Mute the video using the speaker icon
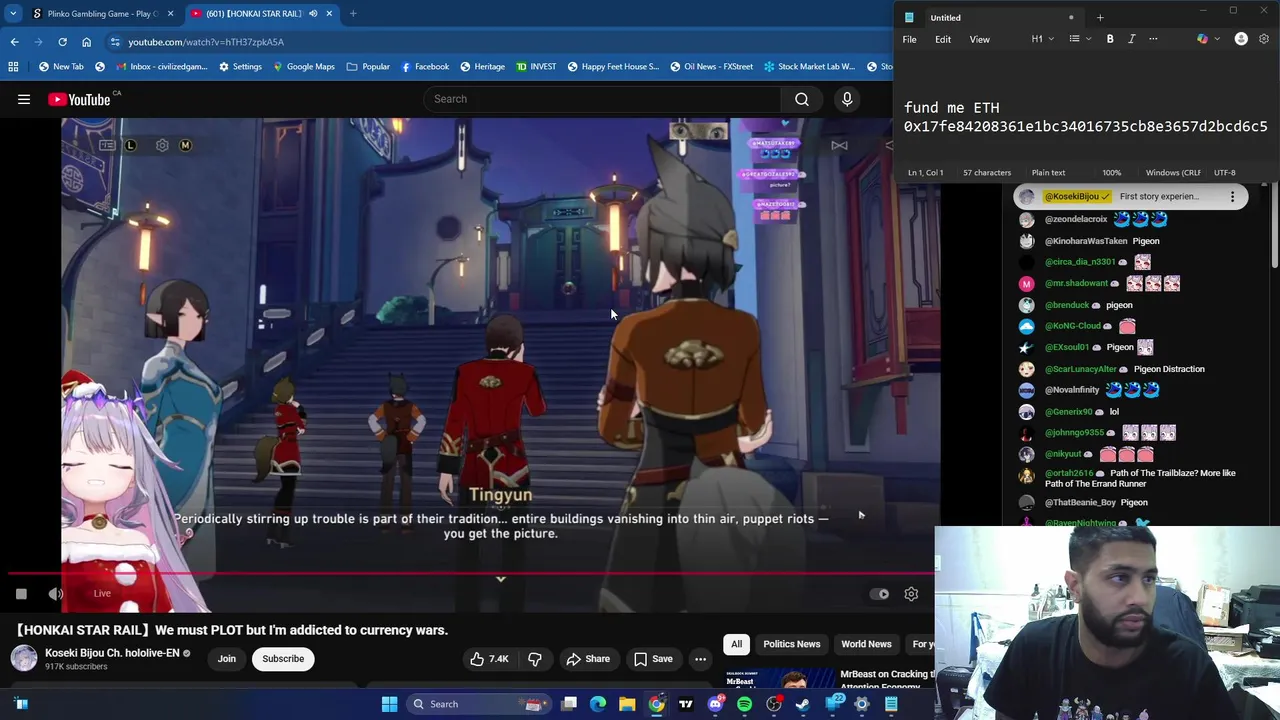Screen dimensions: 1280x720 pos(56,594)
